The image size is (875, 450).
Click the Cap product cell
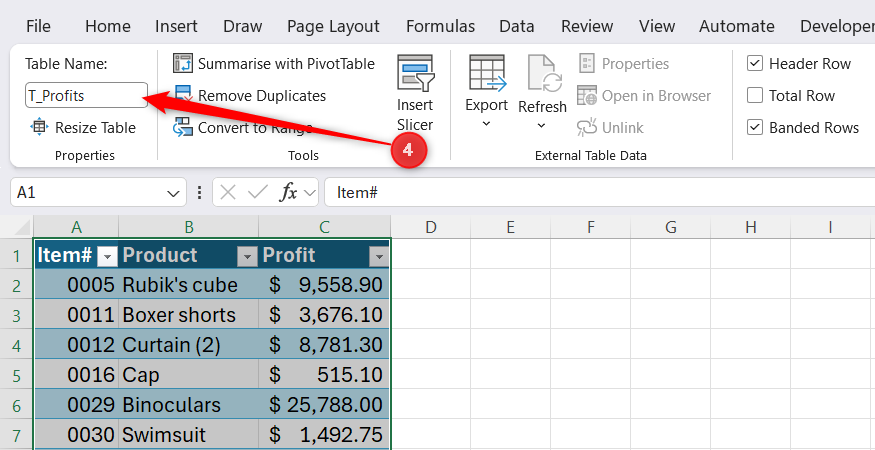pyautogui.click(x=189, y=375)
